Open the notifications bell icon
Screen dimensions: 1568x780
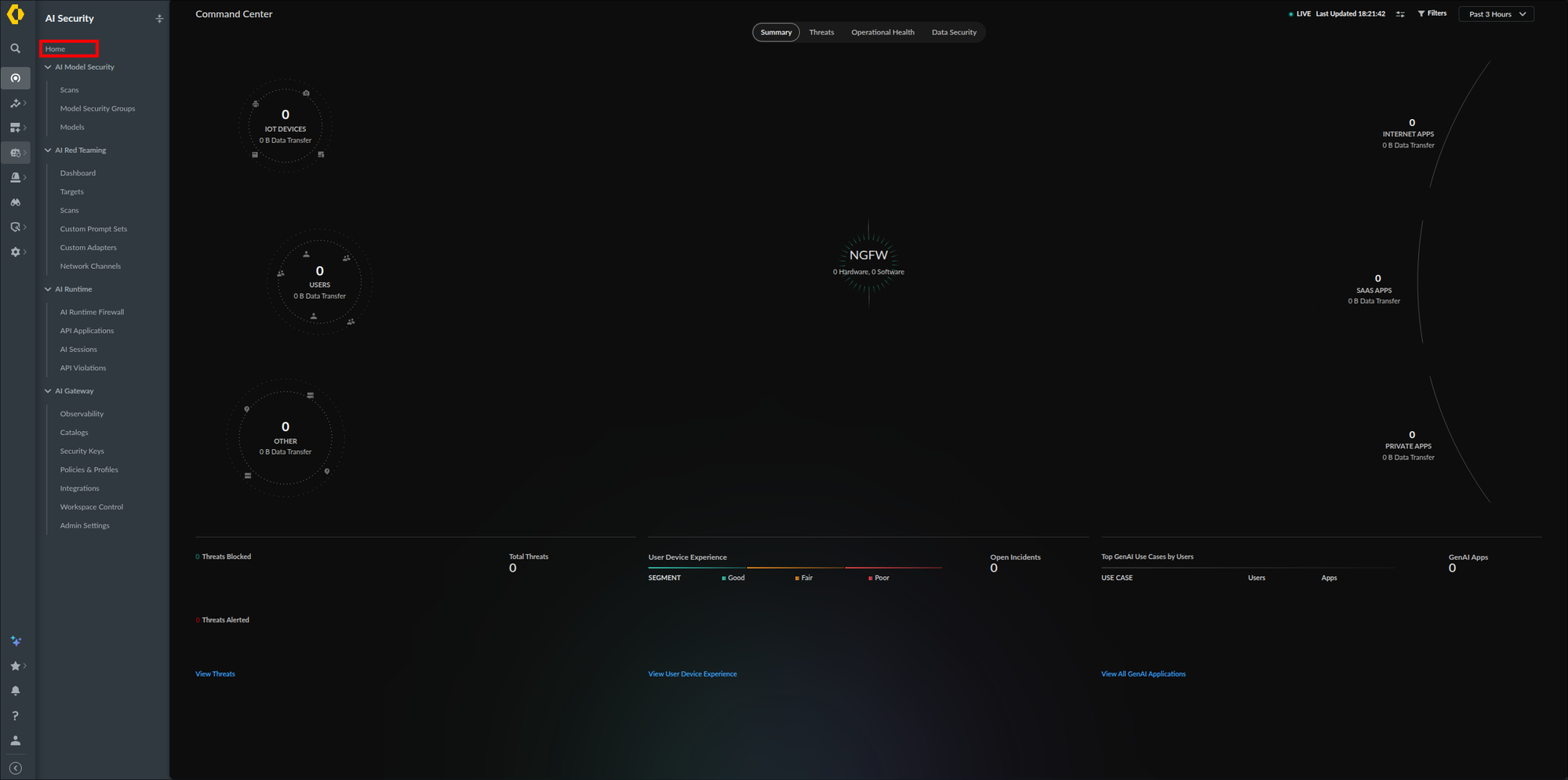pyautogui.click(x=15, y=691)
